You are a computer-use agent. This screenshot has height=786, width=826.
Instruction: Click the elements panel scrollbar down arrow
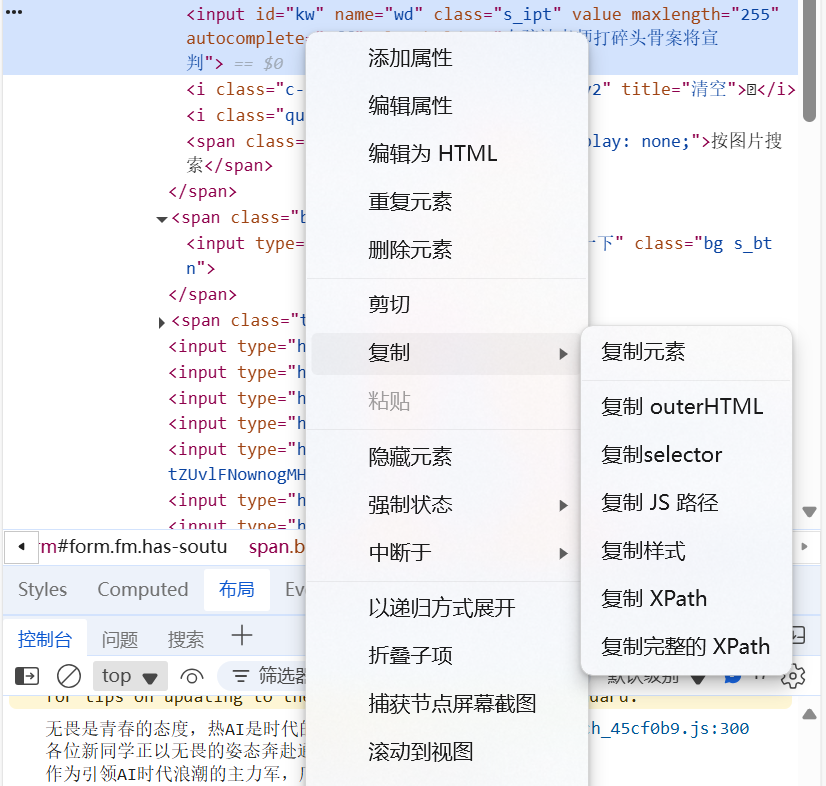[809, 512]
